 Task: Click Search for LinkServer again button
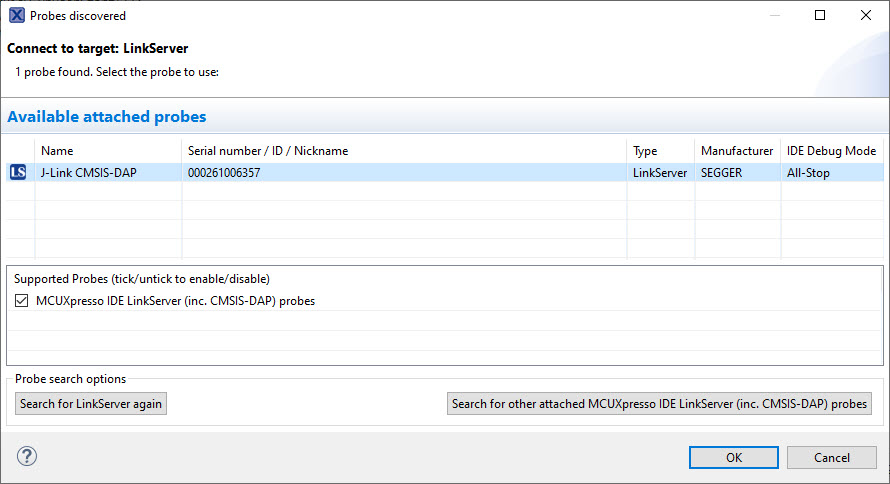[x=91, y=404]
